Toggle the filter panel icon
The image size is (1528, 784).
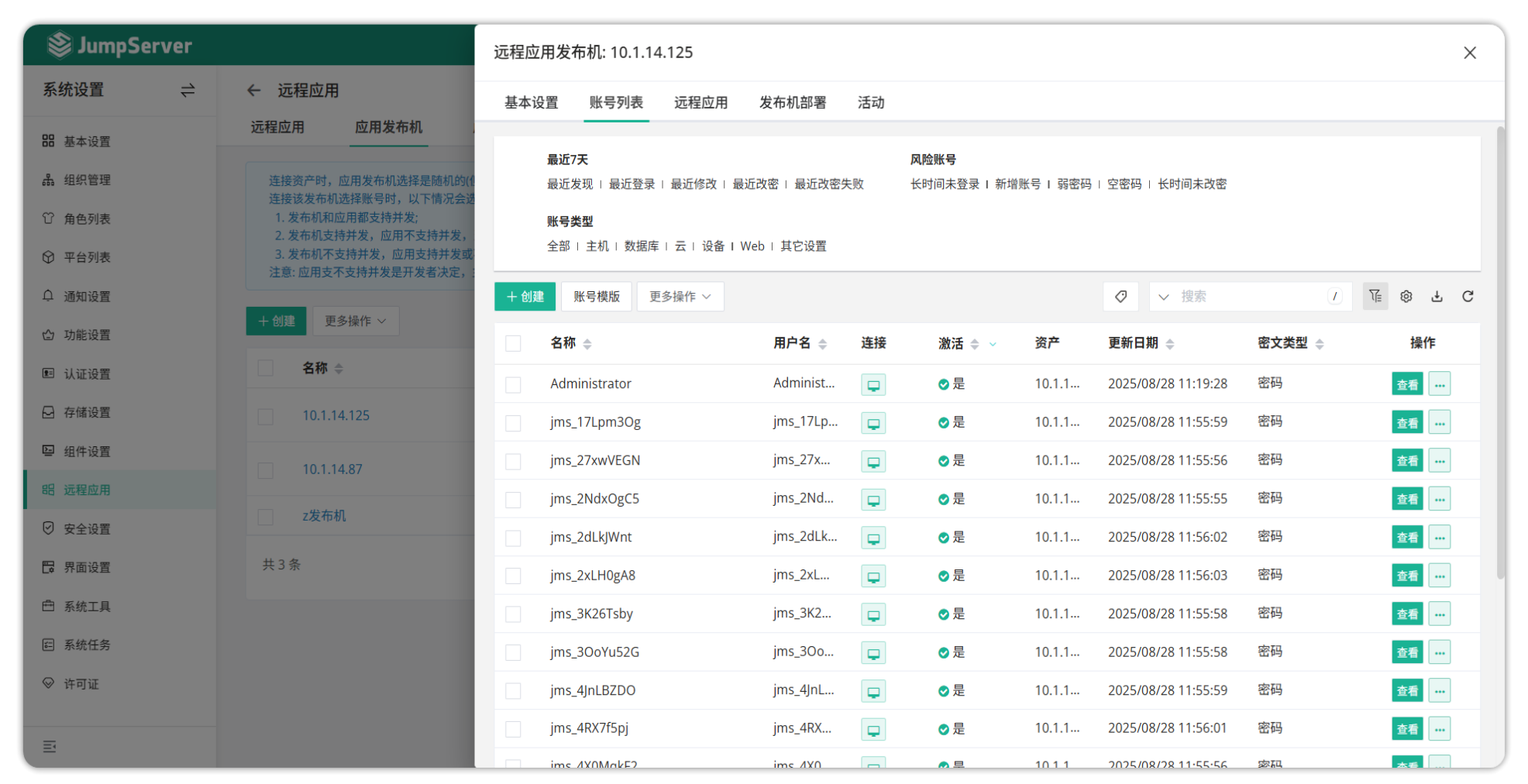point(1375,297)
